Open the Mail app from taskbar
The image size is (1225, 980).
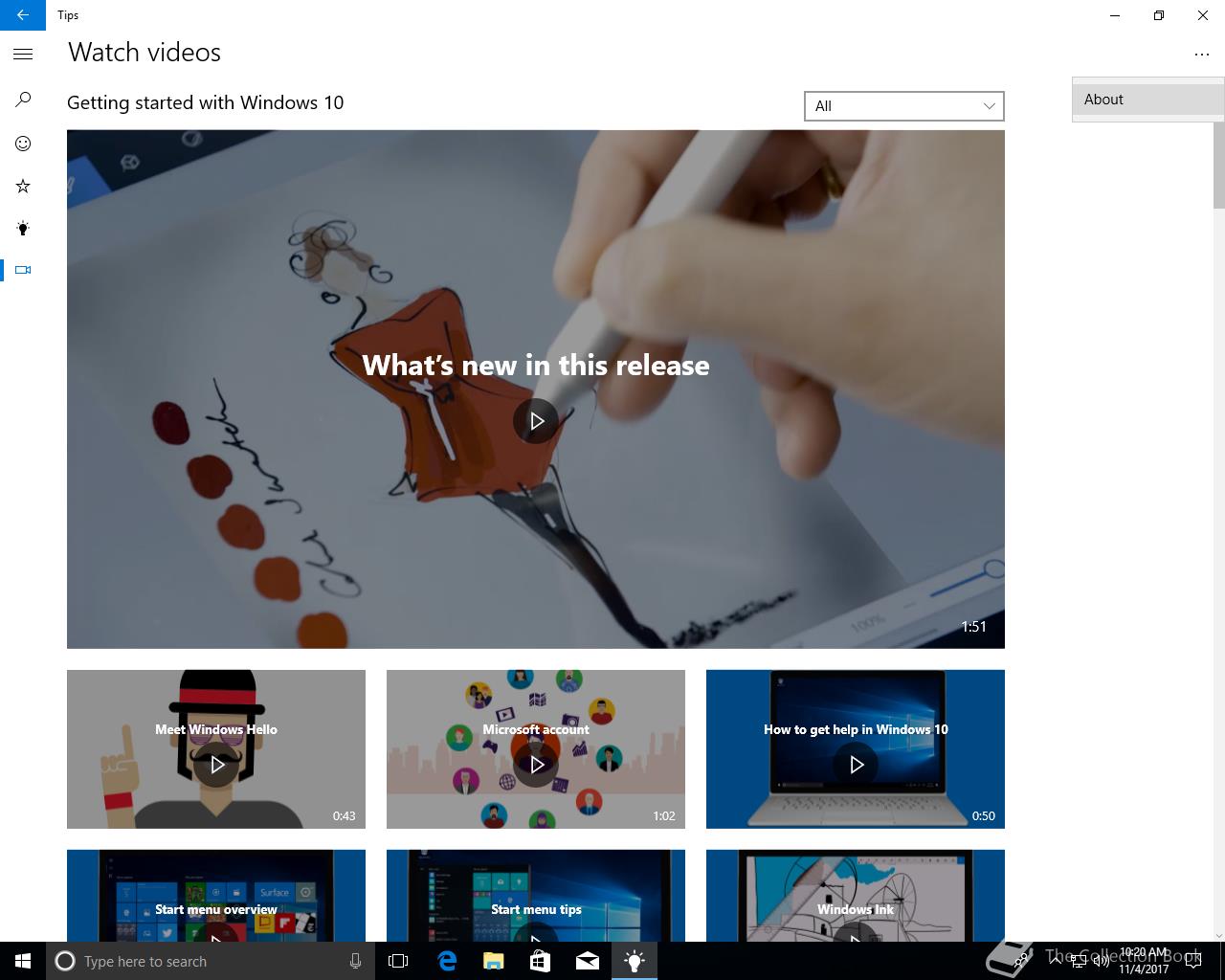pos(587,961)
